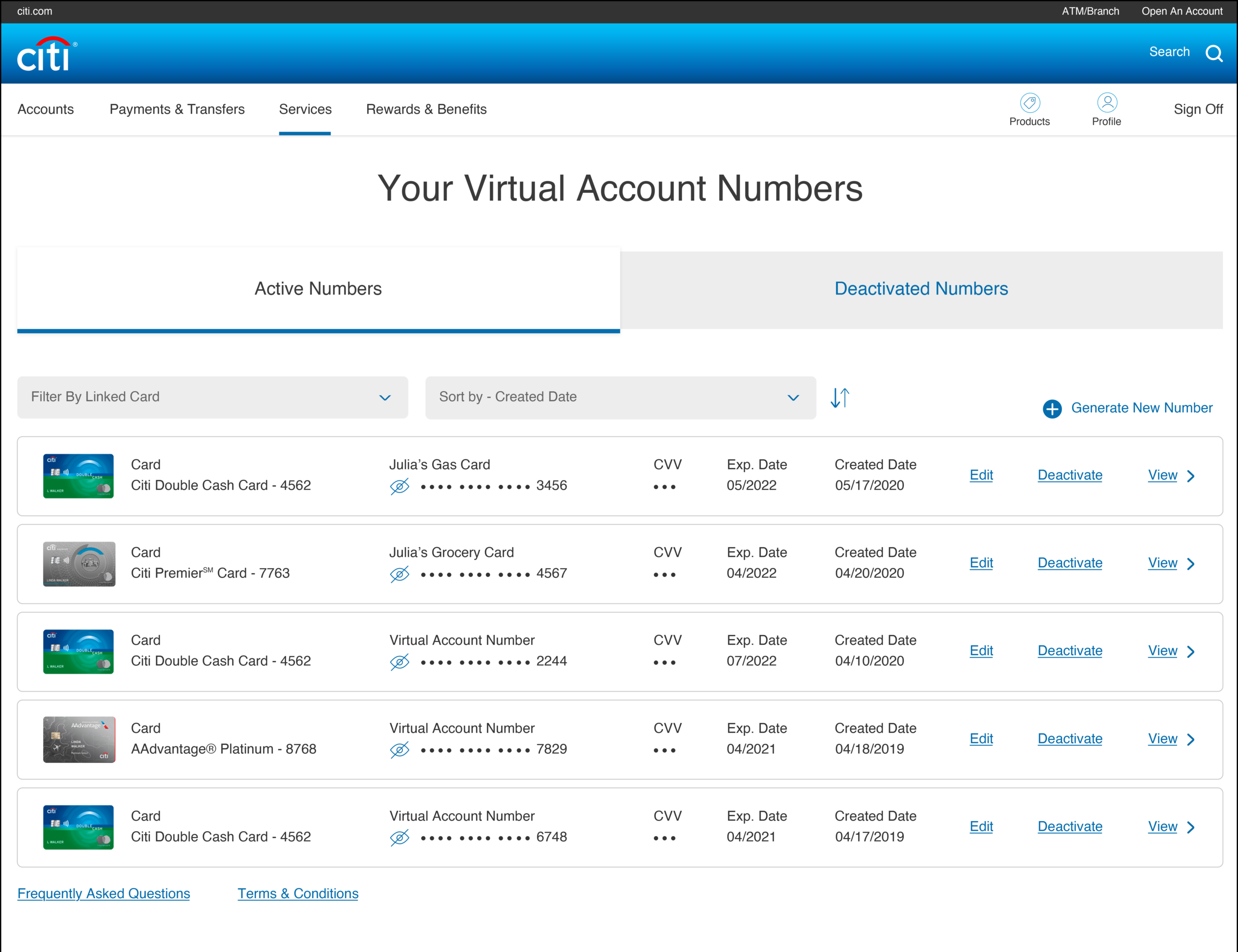1238x952 pixels.
Task: Edit the virtual number ending 2244
Action: 981,651
